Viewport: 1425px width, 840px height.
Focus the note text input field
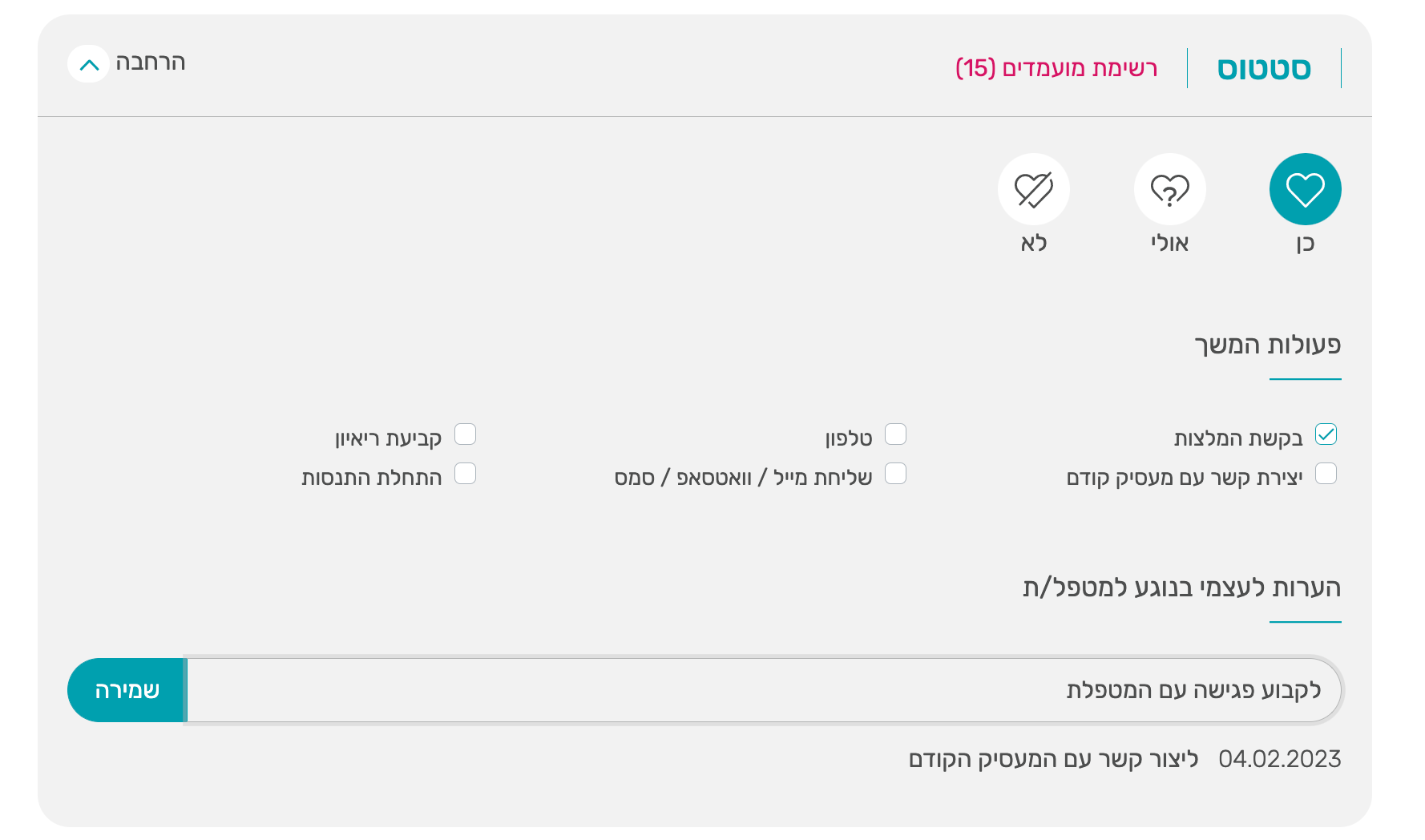click(763, 690)
